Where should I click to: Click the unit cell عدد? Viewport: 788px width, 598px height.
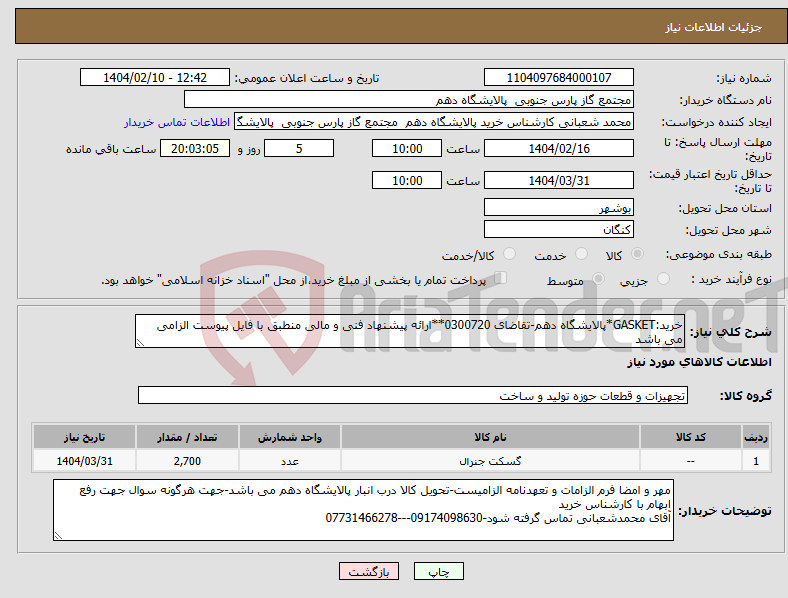click(x=290, y=461)
